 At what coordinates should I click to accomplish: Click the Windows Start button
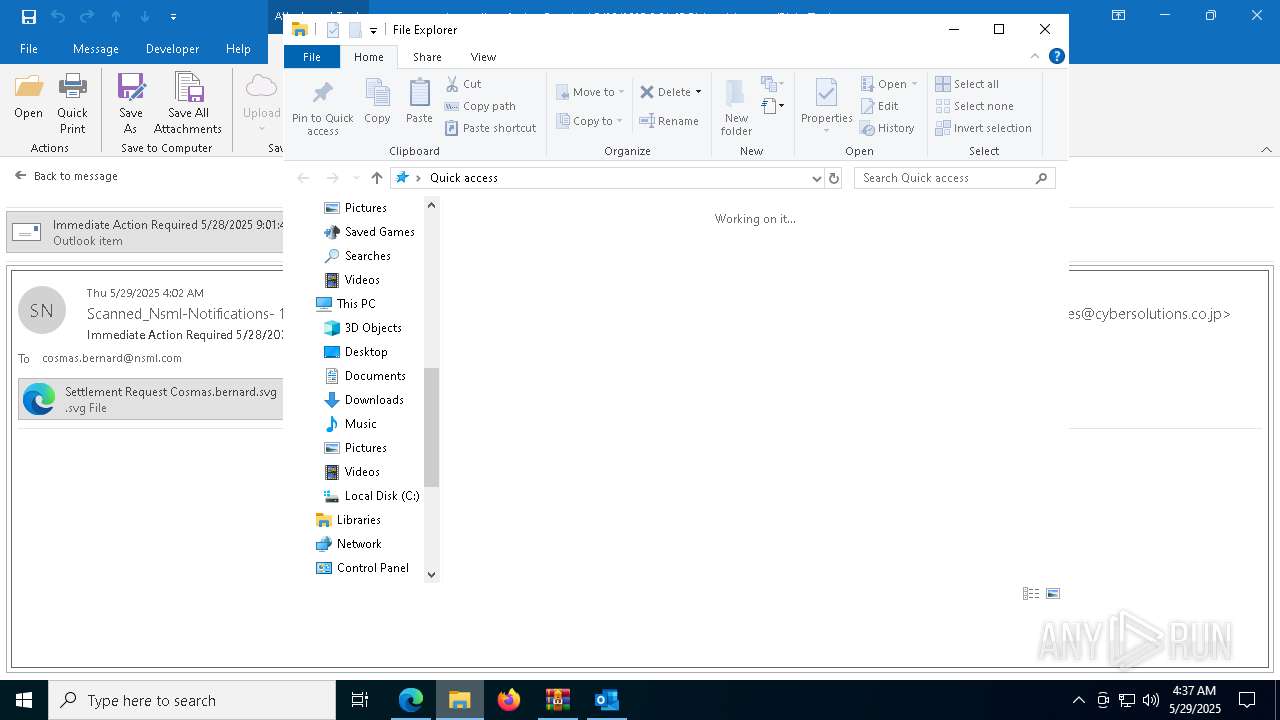tap(24, 700)
